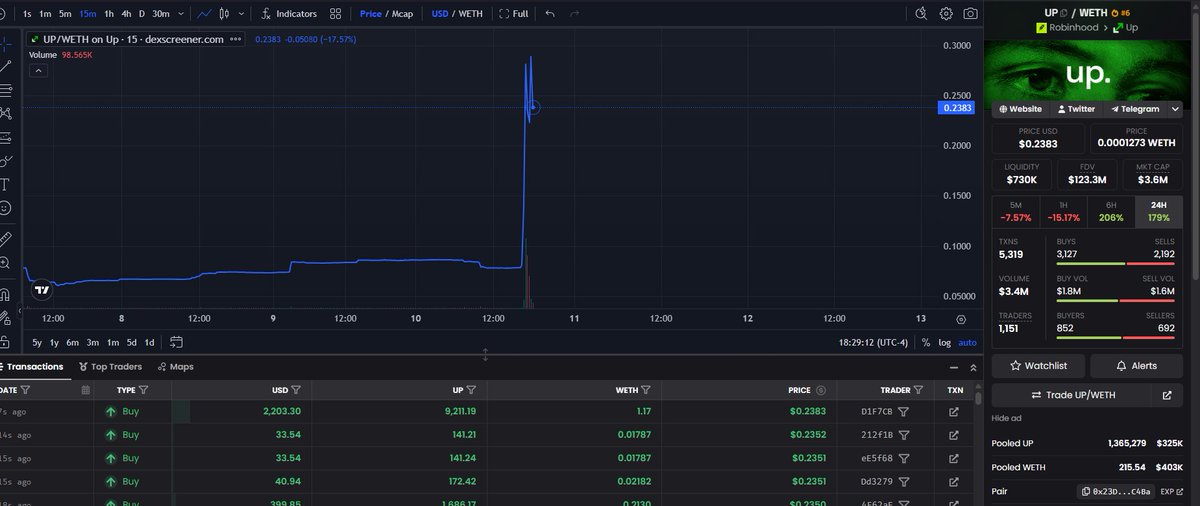Filter transactions by WETH column
This screenshot has width=1200, height=506.
(x=646, y=390)
